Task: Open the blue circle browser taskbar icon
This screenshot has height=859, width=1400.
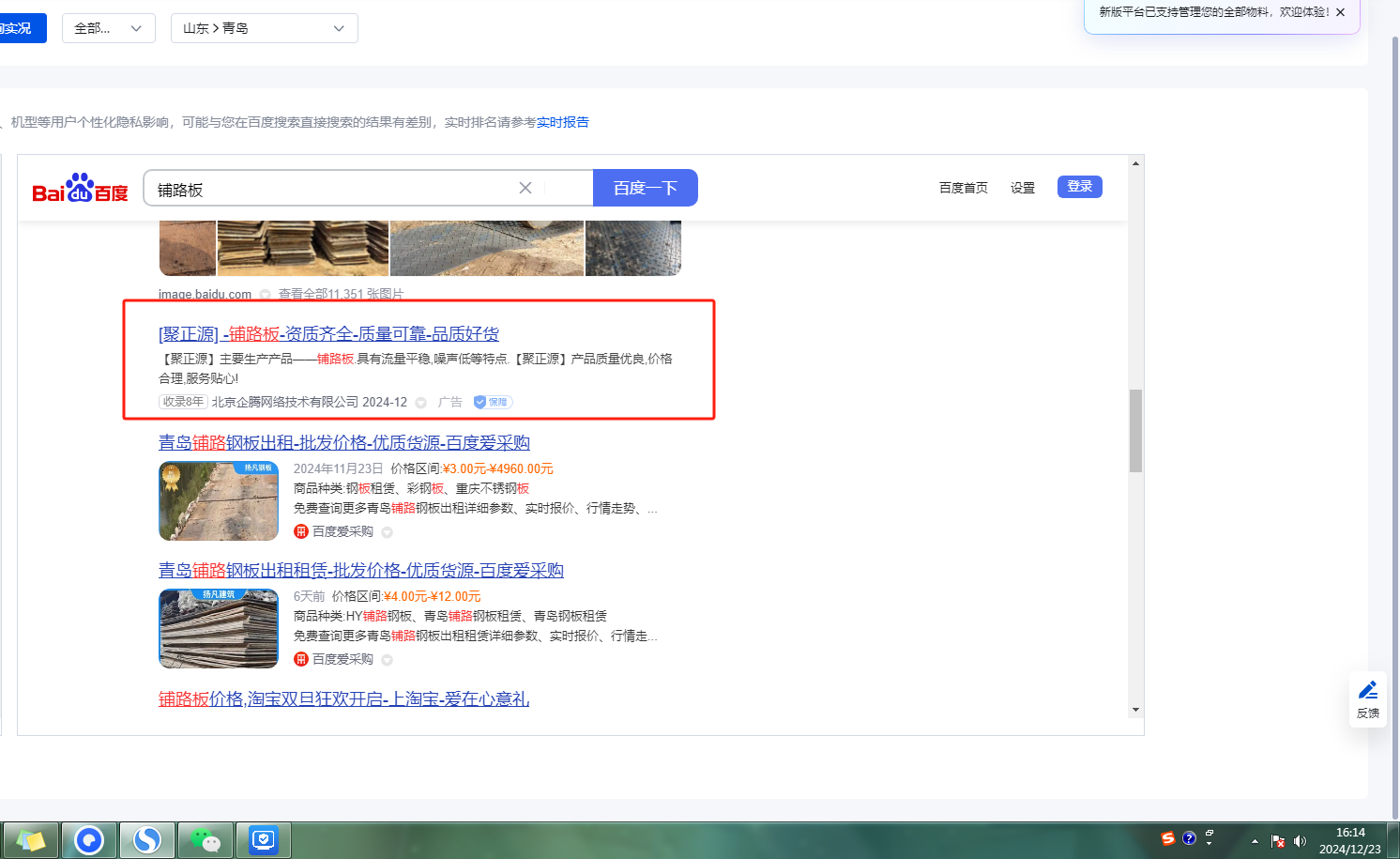Action: coord(89,840)
